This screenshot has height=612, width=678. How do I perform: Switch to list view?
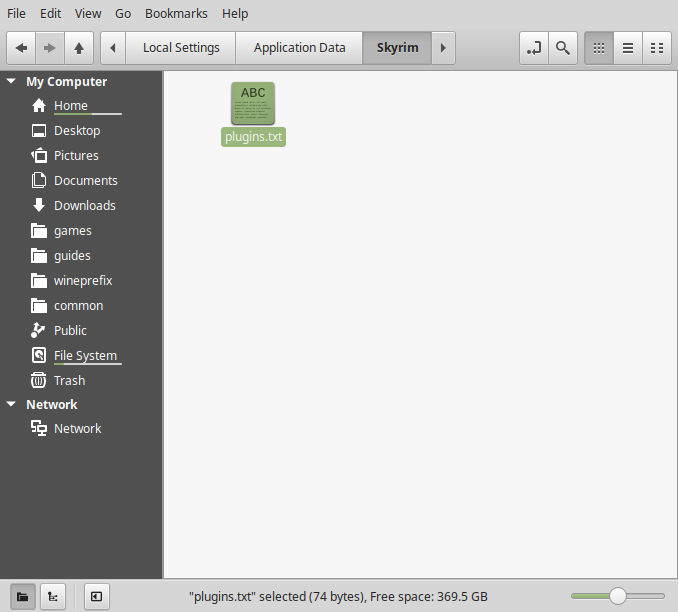tap(628, 48)
